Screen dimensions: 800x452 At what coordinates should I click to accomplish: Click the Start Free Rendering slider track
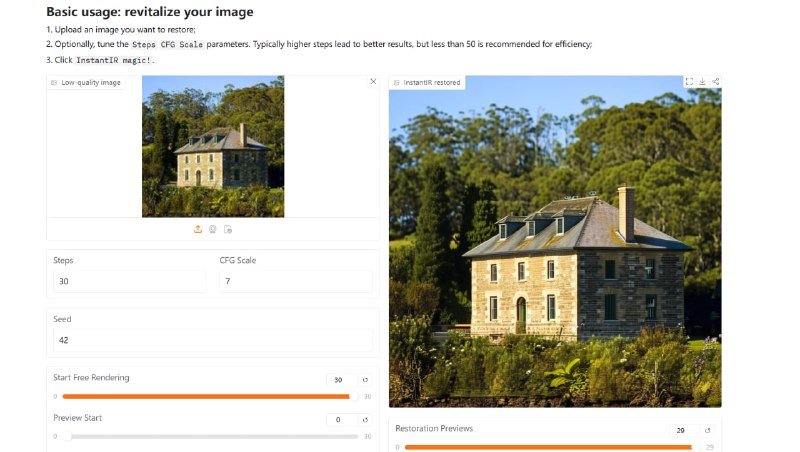coord(200,397)
